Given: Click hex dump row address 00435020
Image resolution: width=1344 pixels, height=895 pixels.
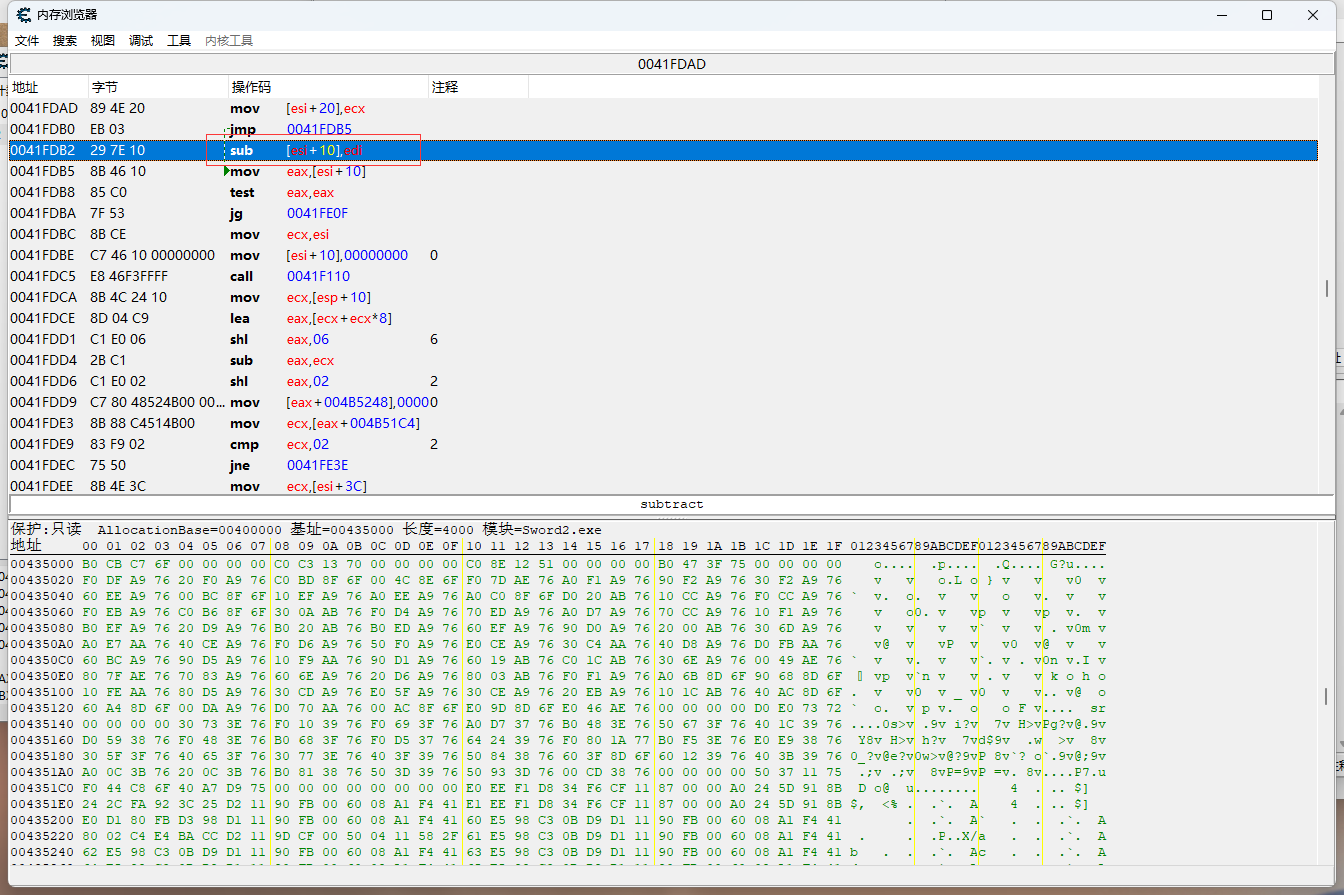Looking at the screenshot, I should tap(44, 580).
